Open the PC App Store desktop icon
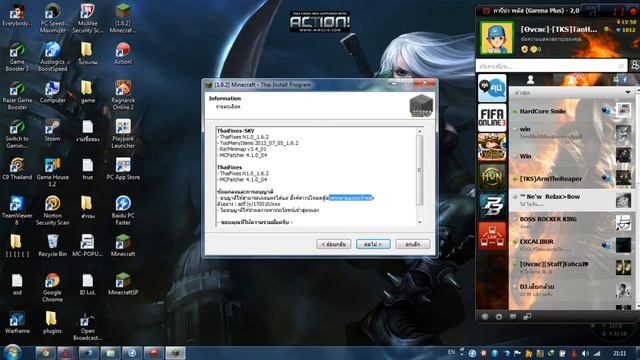 click(123, 169)
